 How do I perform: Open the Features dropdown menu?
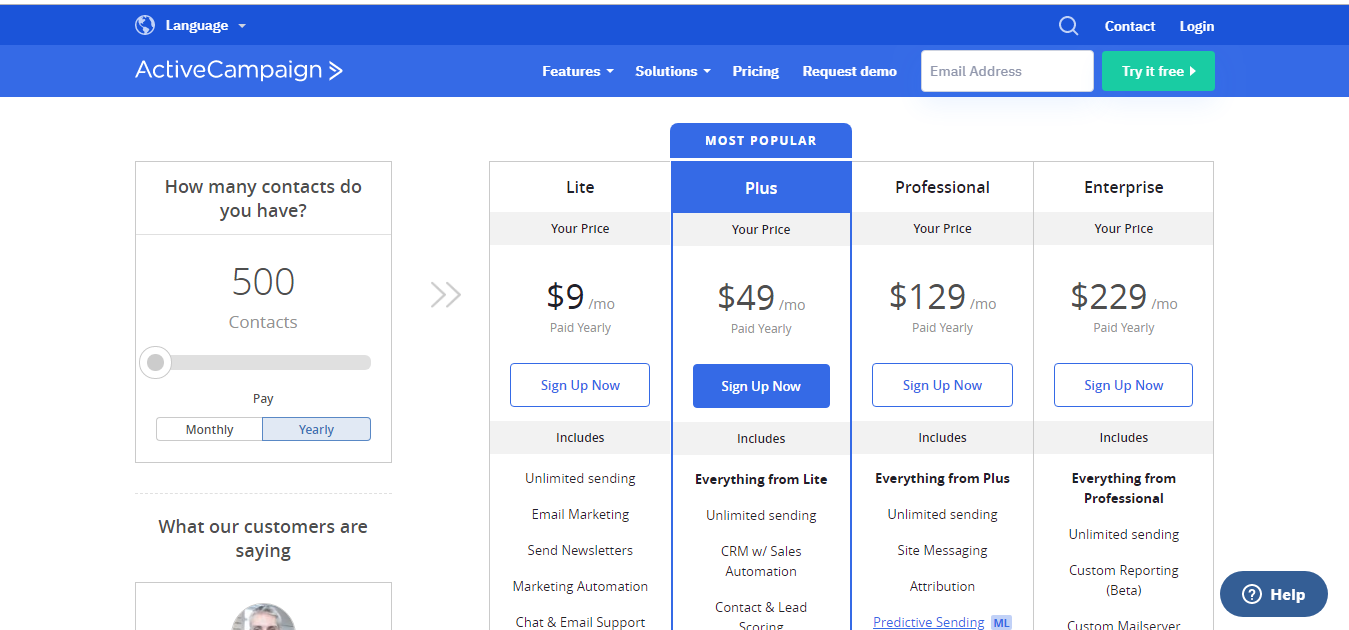[x=577, y=71]
